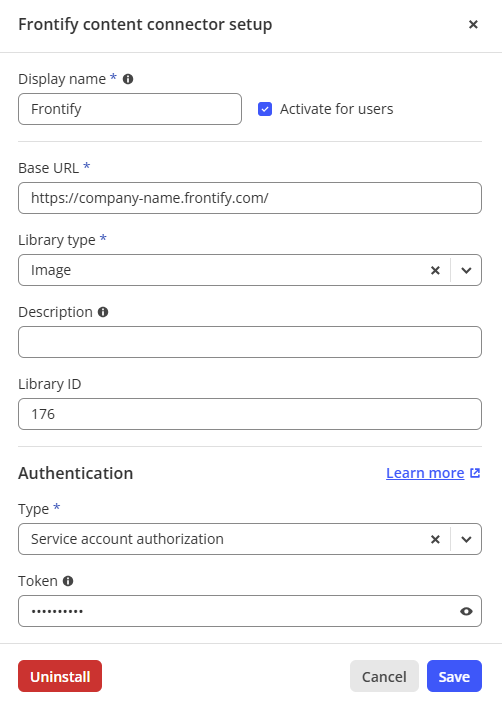Clear the Library type selection
The width and height of the screenshot is (502, 703).
(435, 270)
